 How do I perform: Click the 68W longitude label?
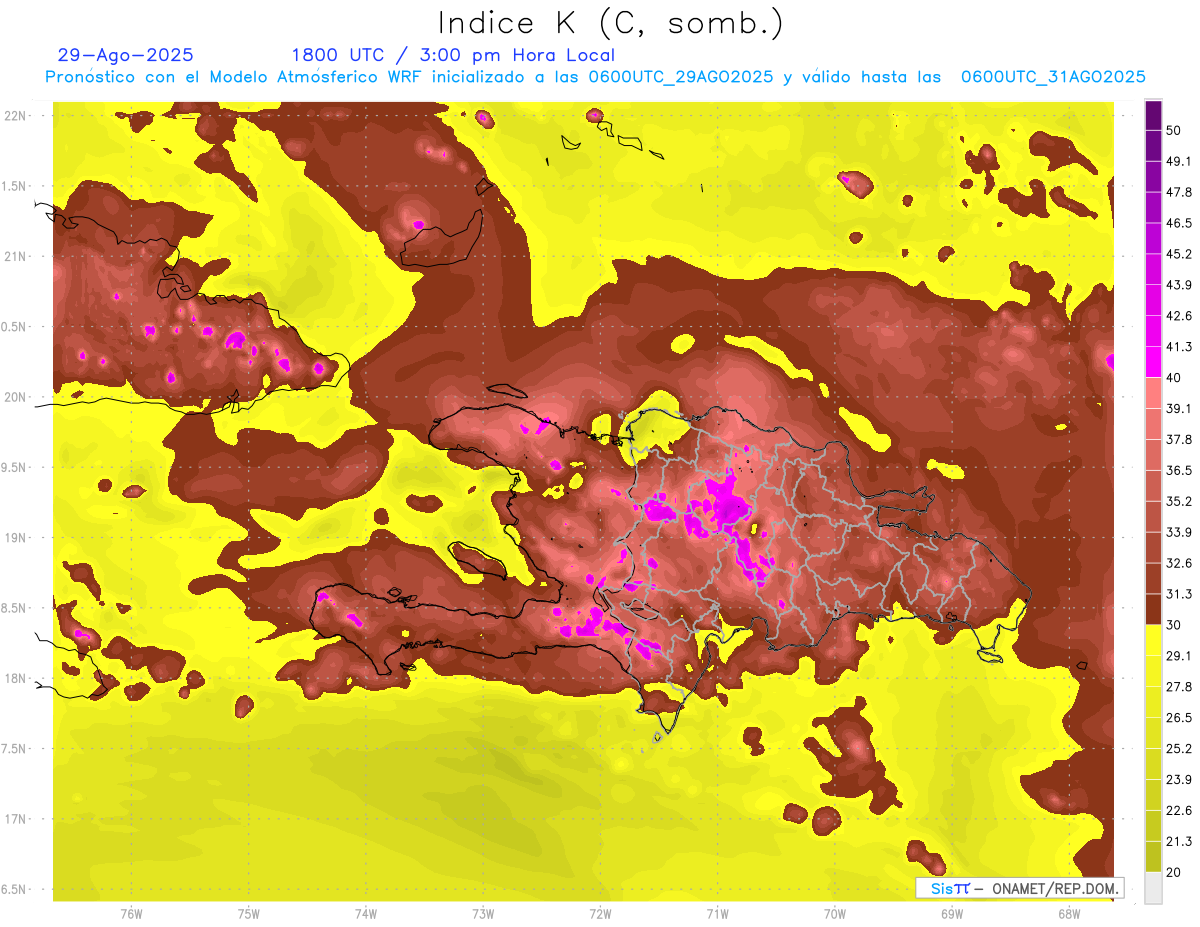[1069, 914]
